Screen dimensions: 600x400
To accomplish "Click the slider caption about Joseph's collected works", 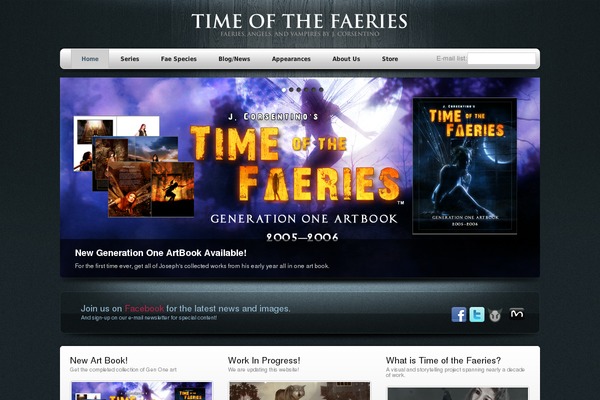I will [202, 266].
